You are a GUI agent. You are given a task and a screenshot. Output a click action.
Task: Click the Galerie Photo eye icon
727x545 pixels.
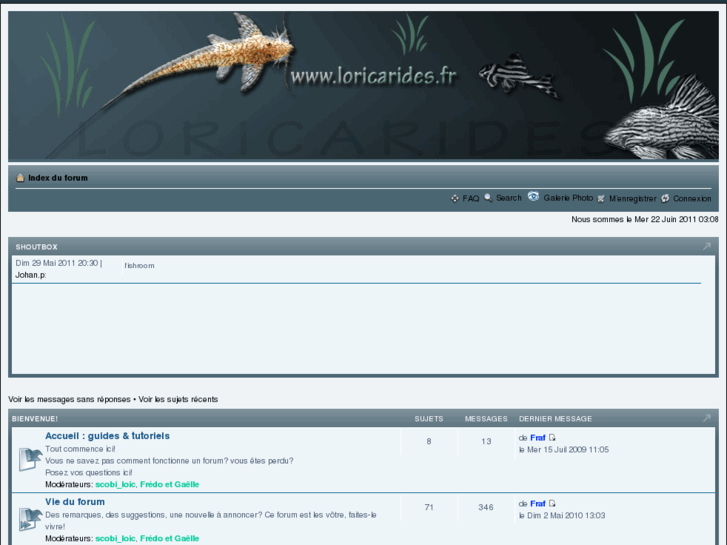(x=533, y=196)
